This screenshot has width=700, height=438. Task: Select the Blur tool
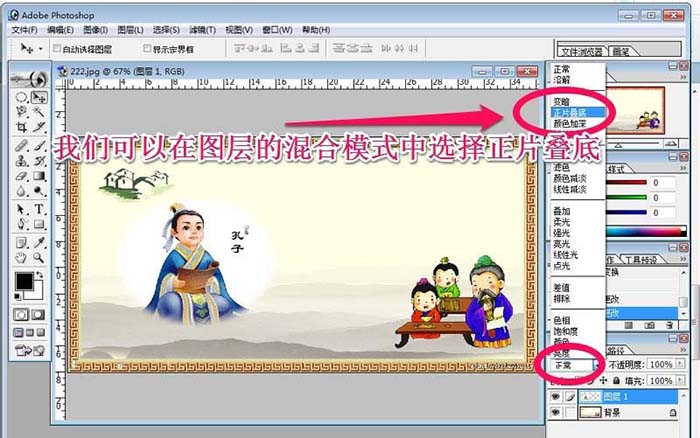pyautogui.click(x=21, y=191)
